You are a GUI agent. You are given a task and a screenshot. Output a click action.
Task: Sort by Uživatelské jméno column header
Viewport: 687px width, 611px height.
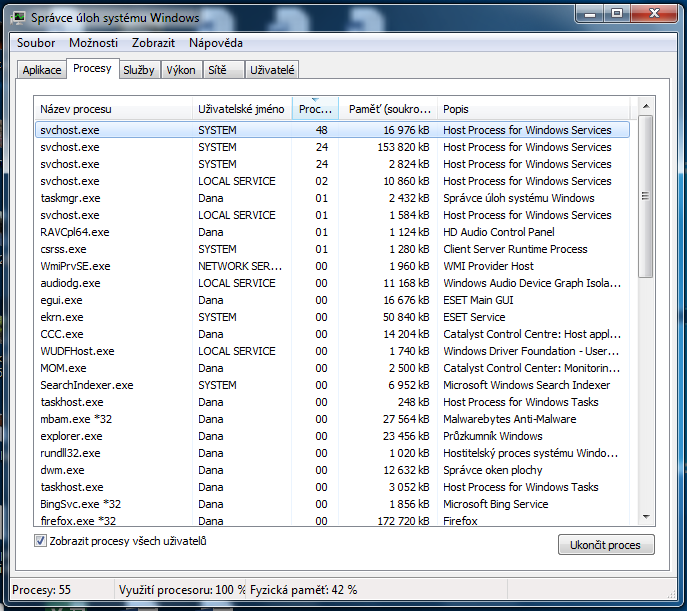click(x=242, y=109)
